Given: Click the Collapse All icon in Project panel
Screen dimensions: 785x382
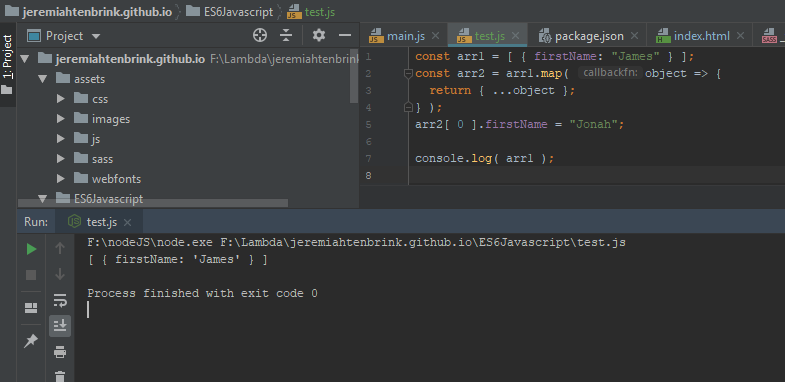Looking at the screenshot, I should point(286,35).
